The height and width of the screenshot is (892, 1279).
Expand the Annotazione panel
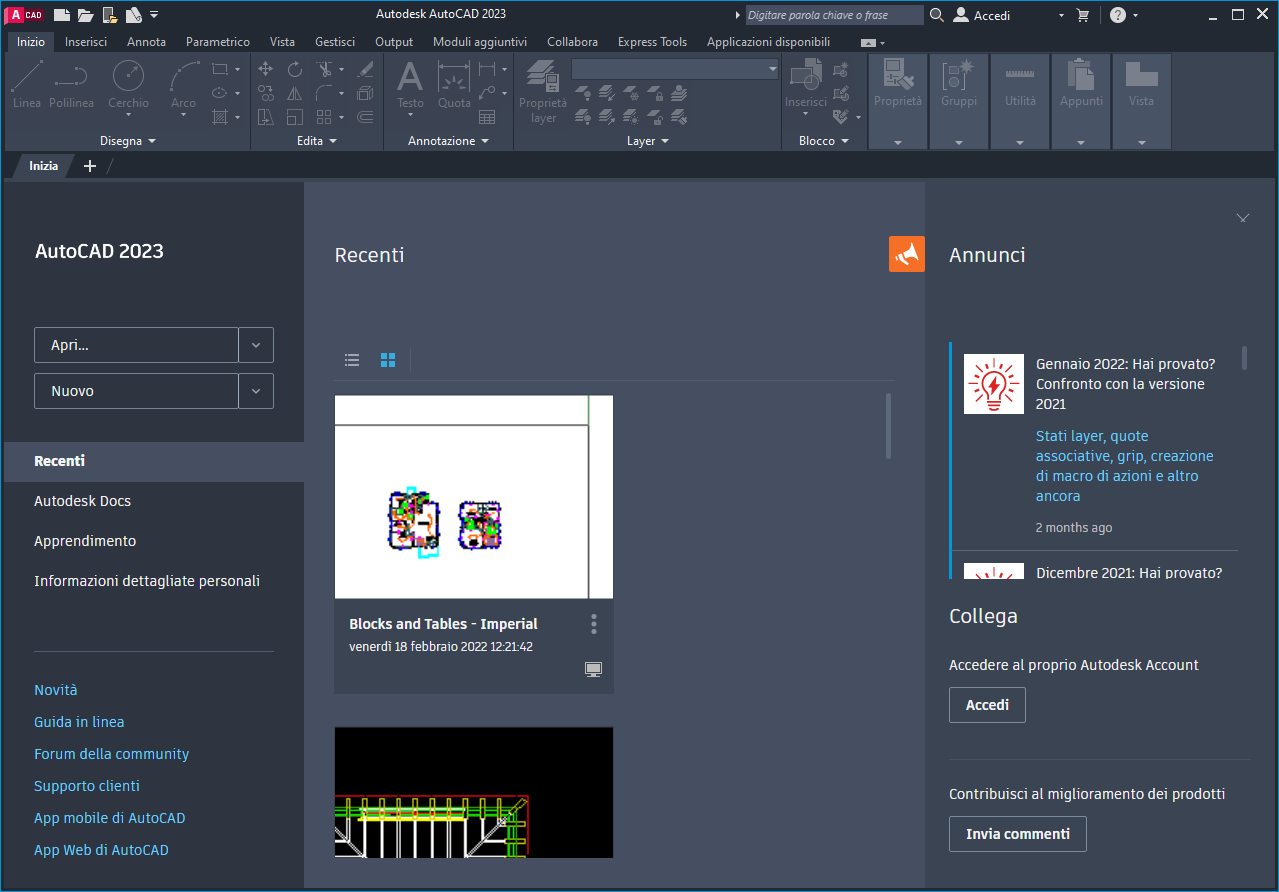[448, 141]
